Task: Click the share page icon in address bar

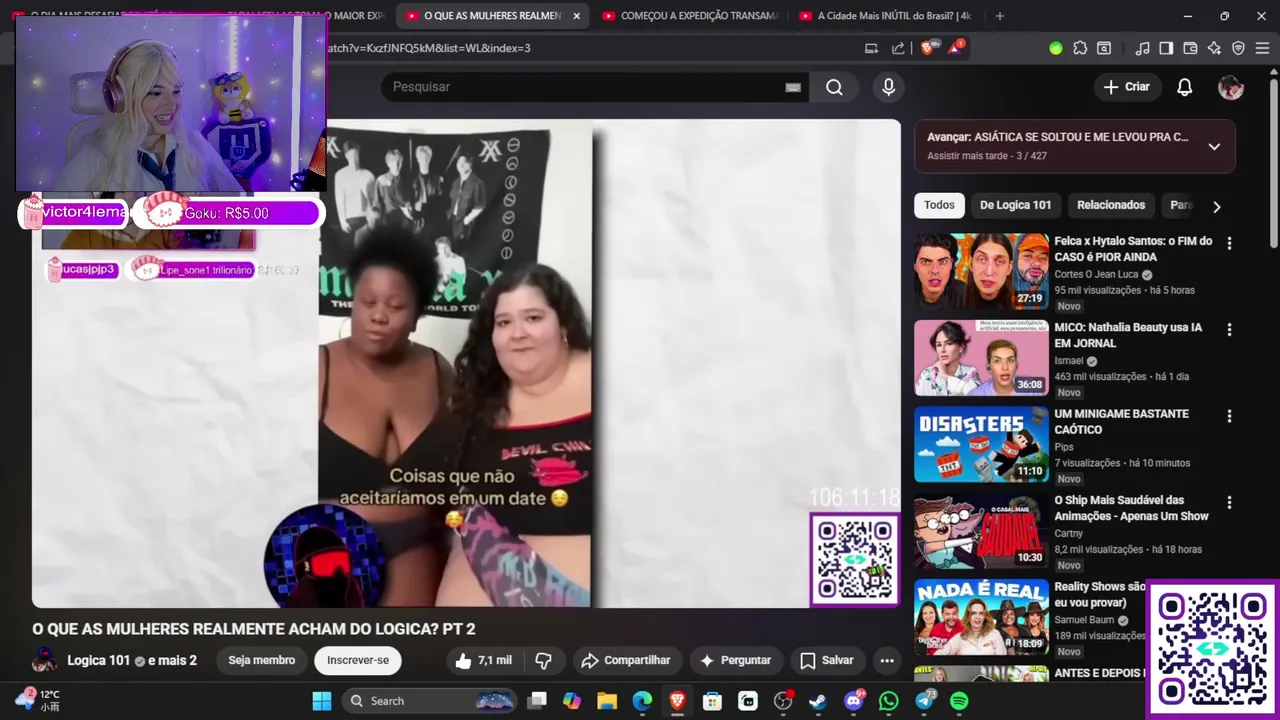Action: 898,48
